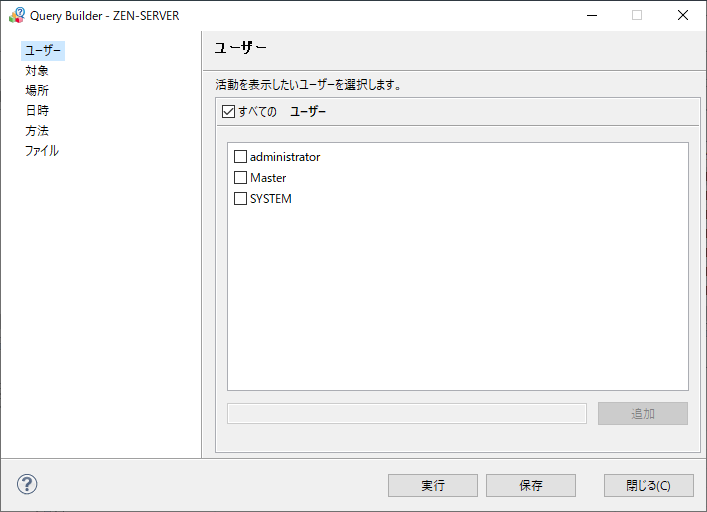Screen dimensions: 707x512
Task: Click the 保存 button
Action: point(530,485)
